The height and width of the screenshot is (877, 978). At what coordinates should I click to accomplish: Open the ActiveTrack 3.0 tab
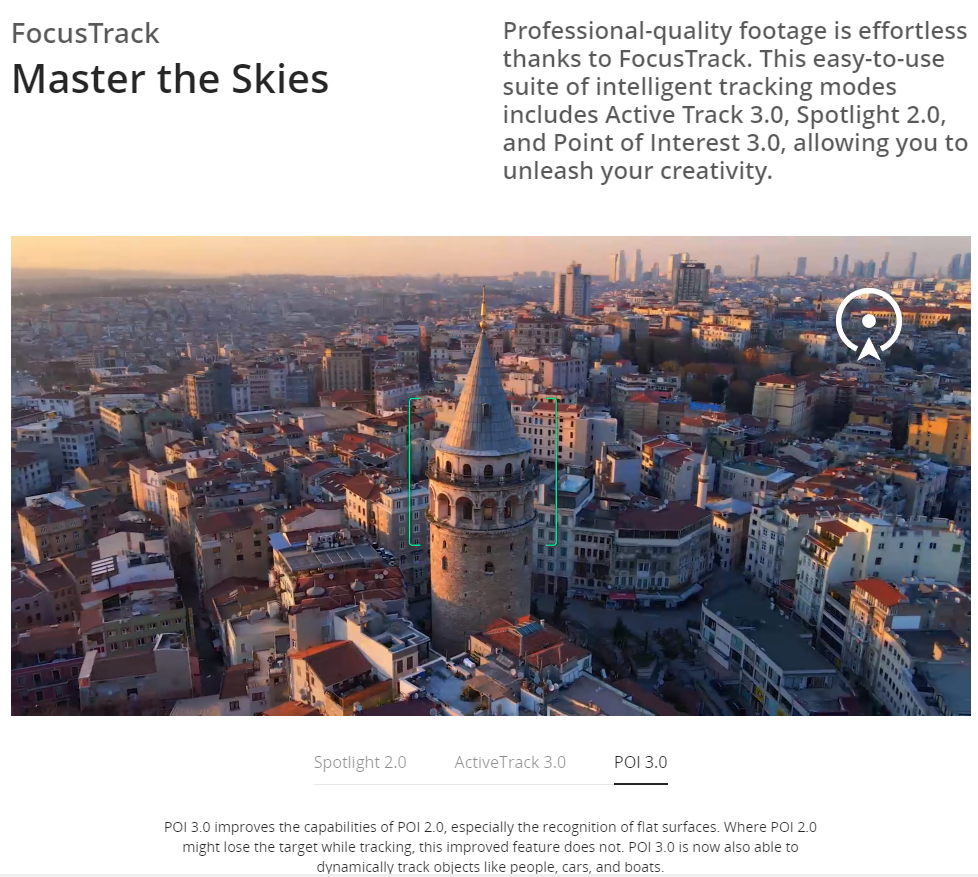click(510, 762)
